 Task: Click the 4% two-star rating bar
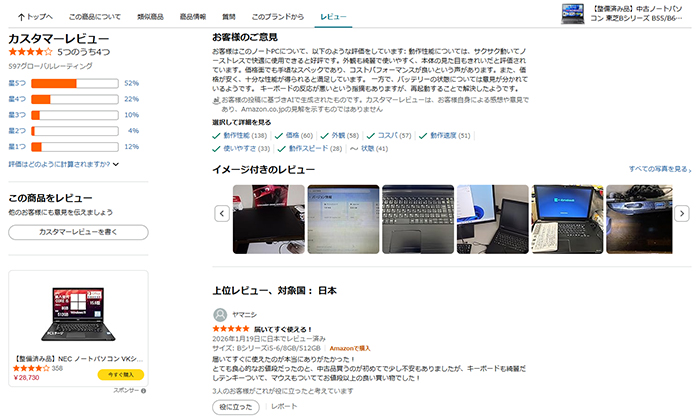[75, 131]
